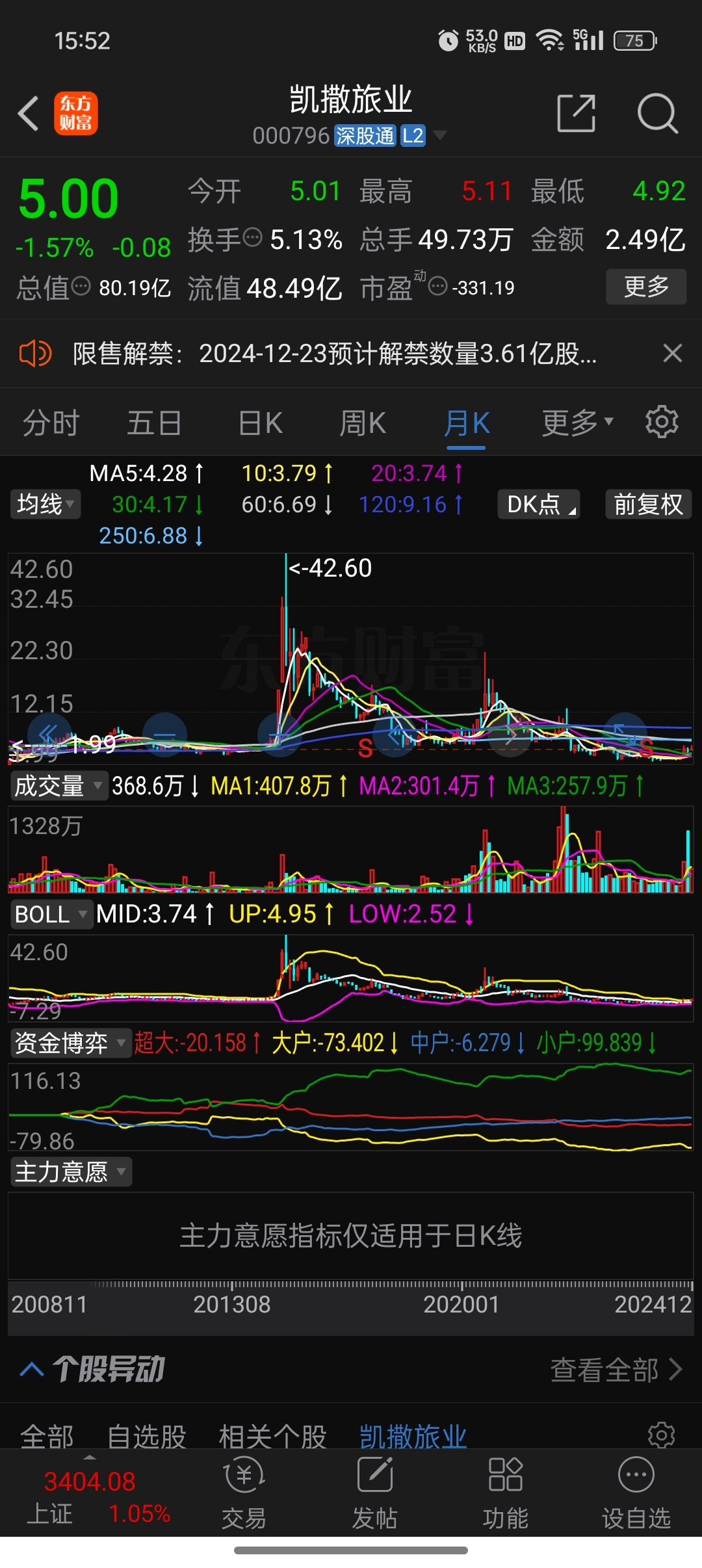Open the BOLL indicator dropdown
Screen dimensions: 702x1568
[x=51, y=914]
